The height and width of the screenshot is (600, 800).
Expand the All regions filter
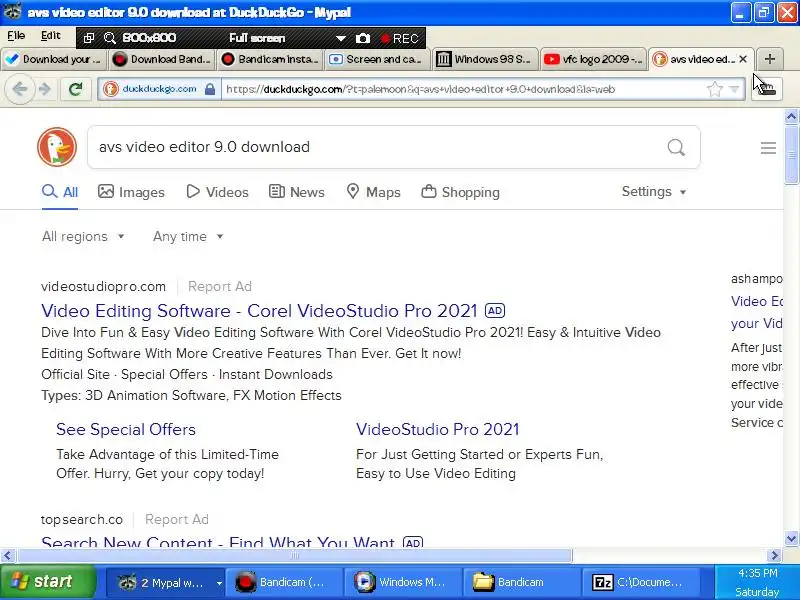coord(83,236)
